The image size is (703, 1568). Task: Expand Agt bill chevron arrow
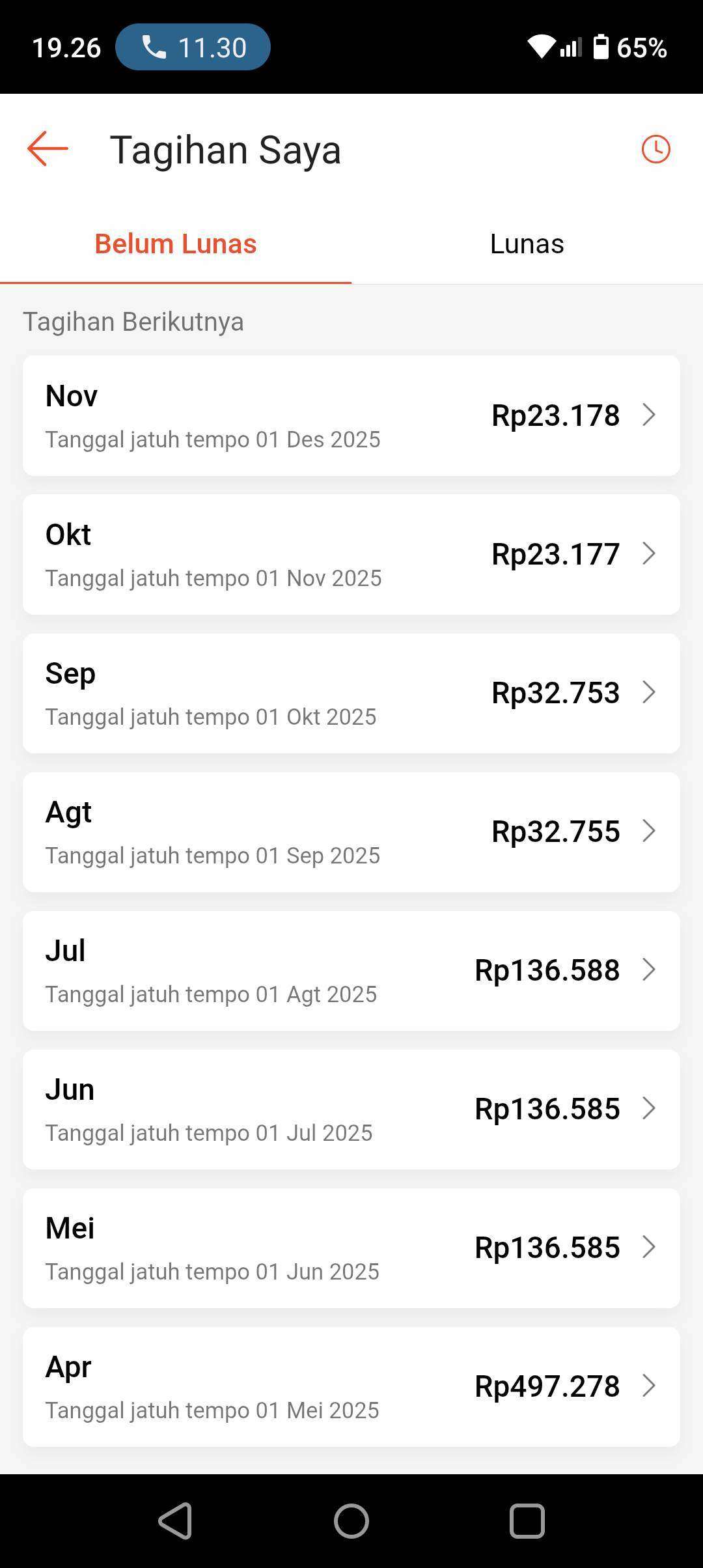[648, 832]
